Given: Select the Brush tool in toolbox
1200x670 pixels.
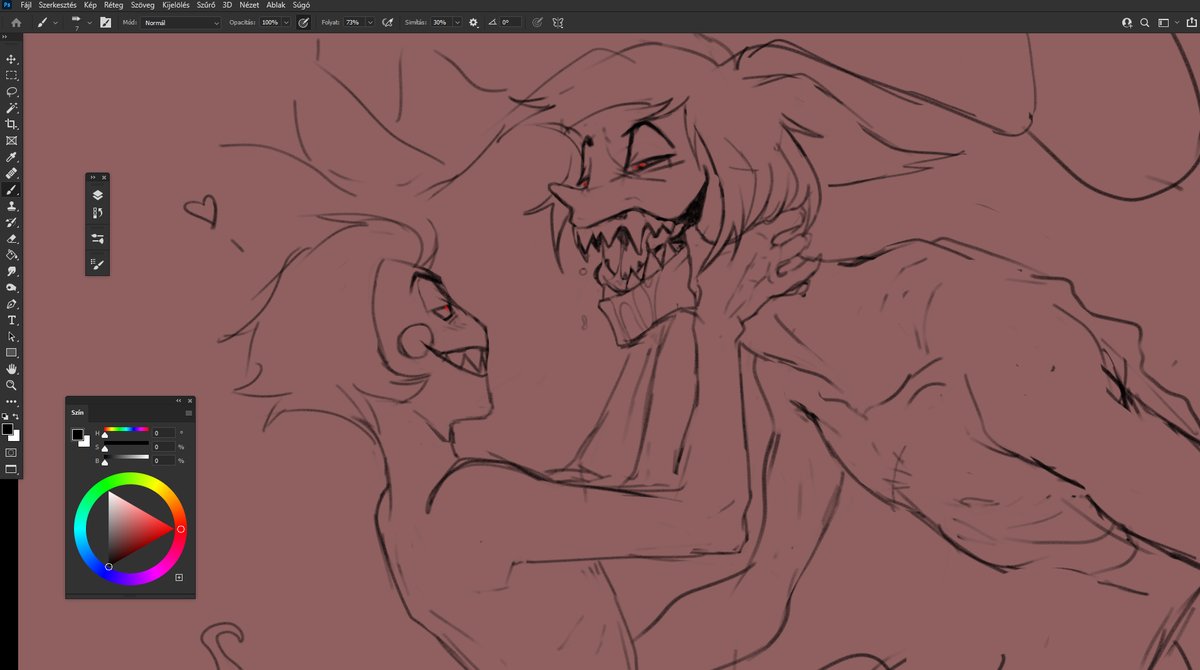Looking at the screenshot, I should click(12, 189).
